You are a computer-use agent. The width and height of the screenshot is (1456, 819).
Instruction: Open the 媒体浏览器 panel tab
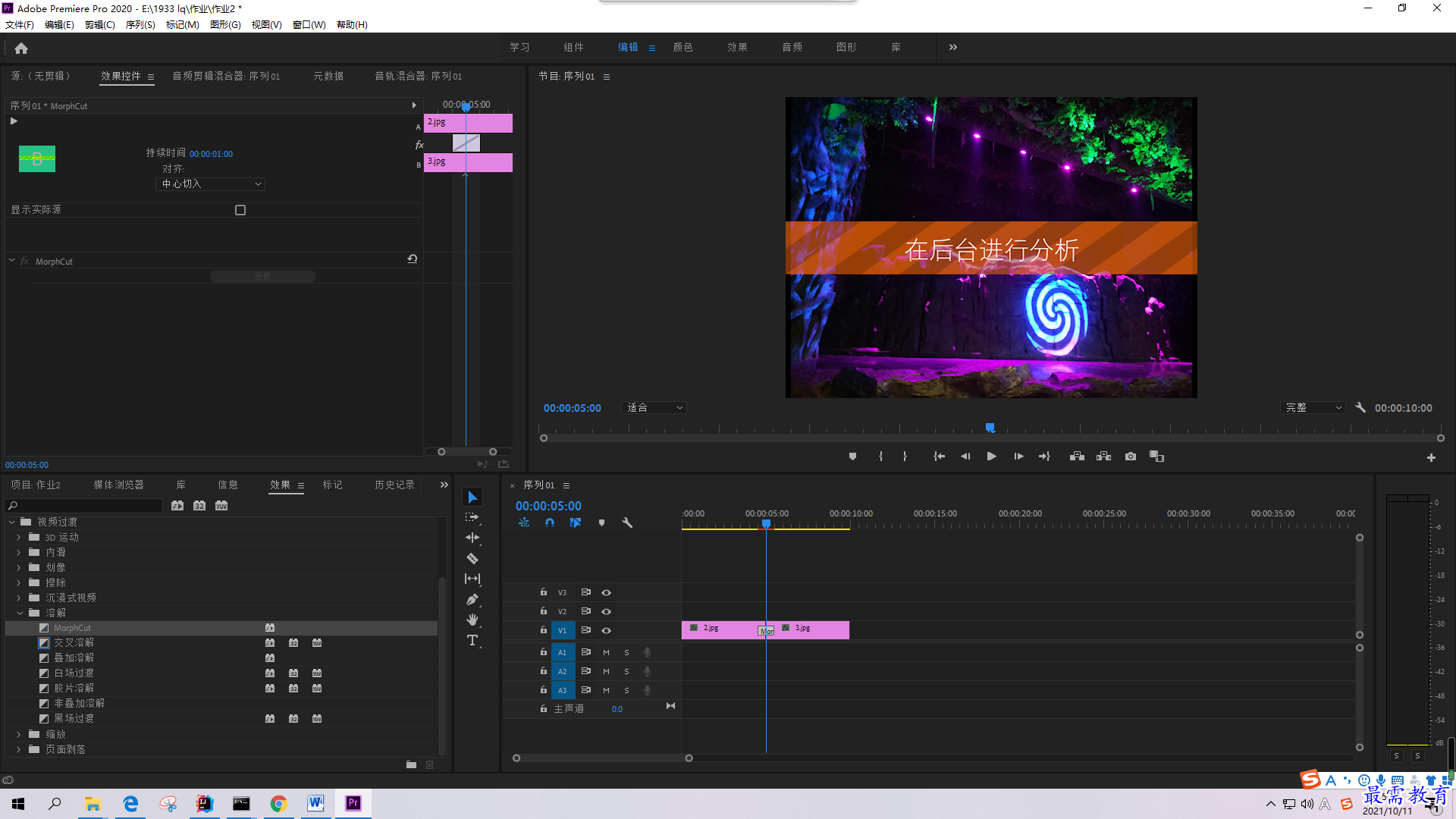pyautogui.click(x=118, y=485)
